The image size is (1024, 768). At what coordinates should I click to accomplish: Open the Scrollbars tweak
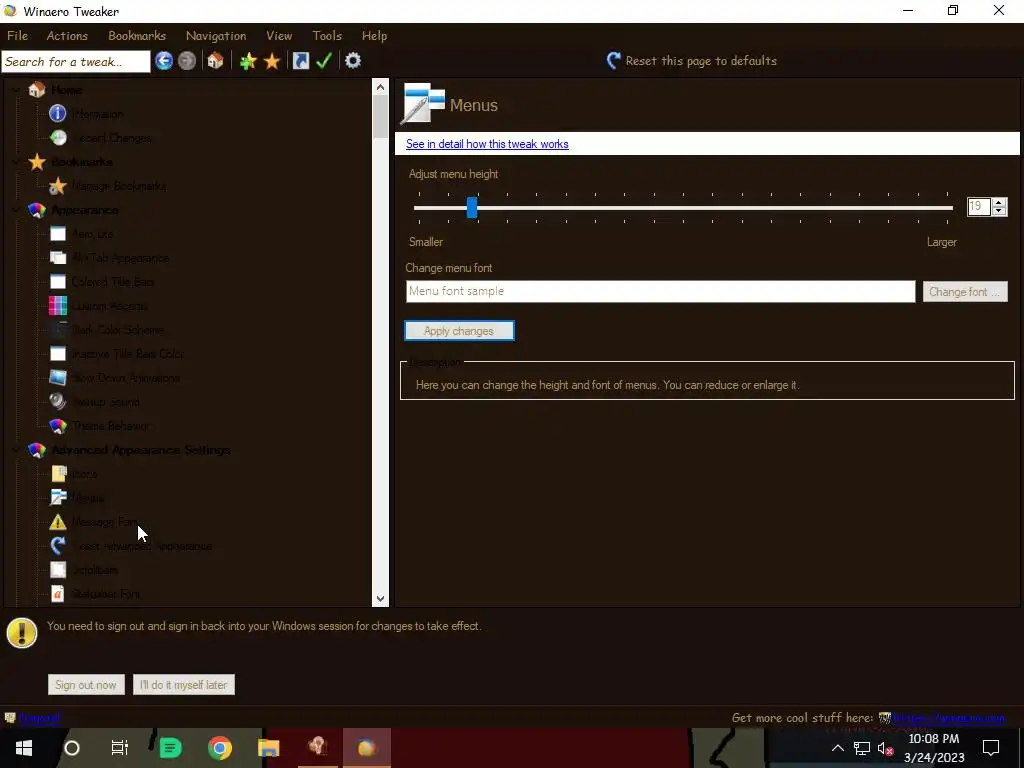[95, 570]
